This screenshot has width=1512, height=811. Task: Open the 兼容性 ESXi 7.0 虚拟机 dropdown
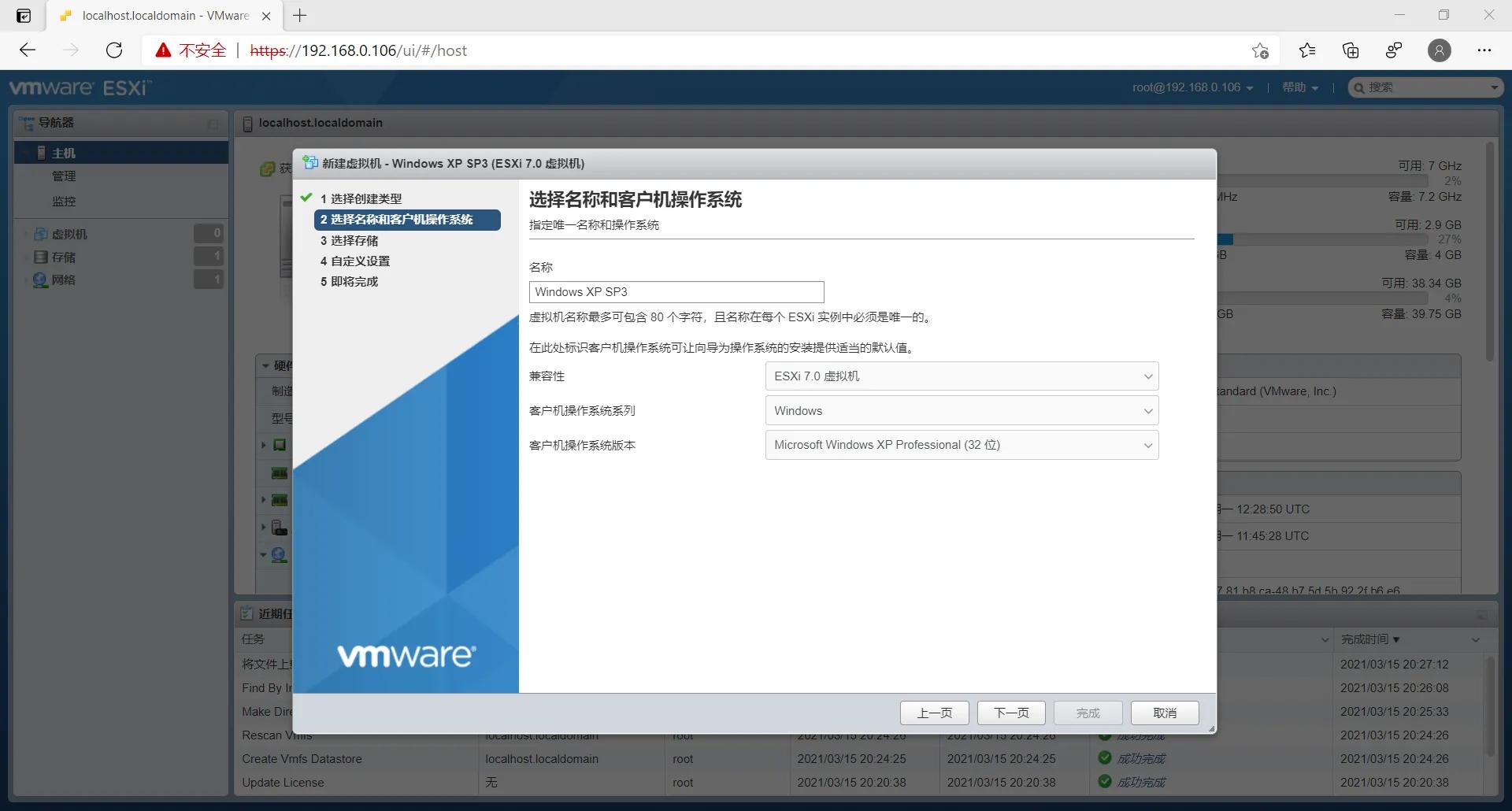point(961,376)
